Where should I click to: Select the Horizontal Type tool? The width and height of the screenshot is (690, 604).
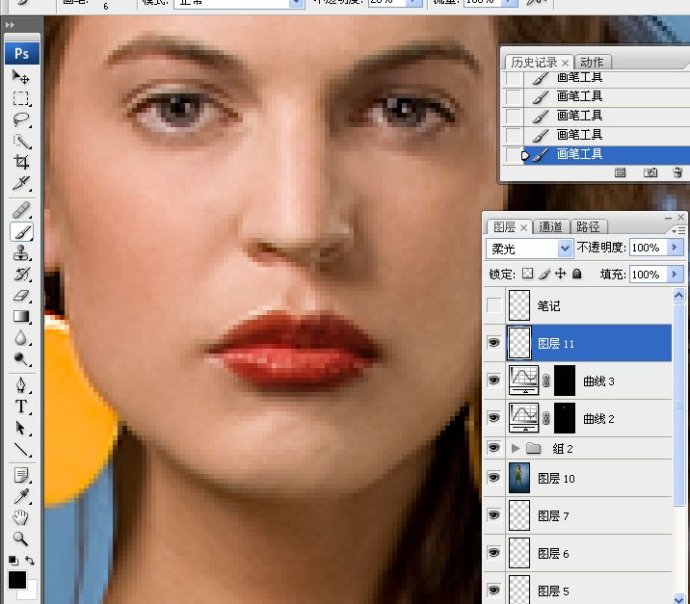(21, 406)
